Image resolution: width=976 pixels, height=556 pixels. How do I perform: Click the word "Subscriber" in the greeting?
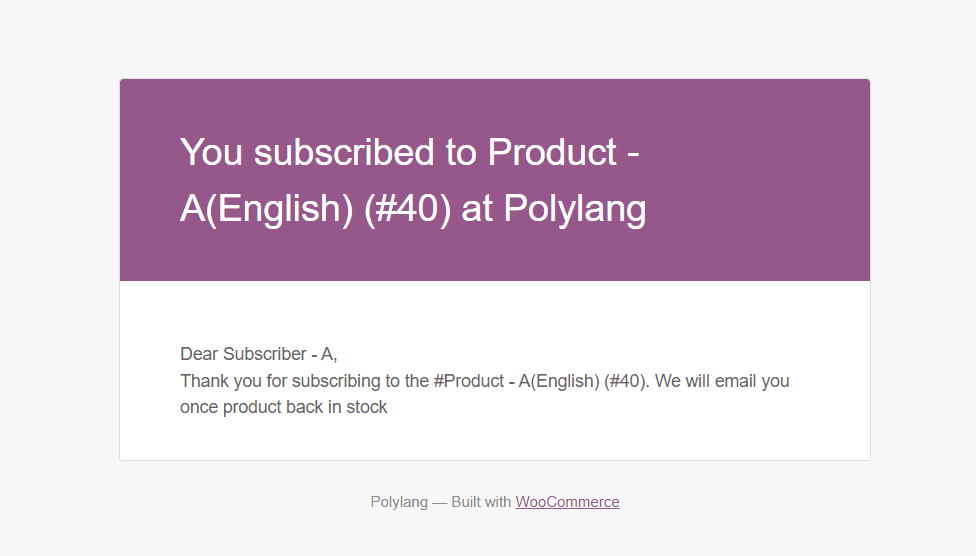(x=265, y=354)
